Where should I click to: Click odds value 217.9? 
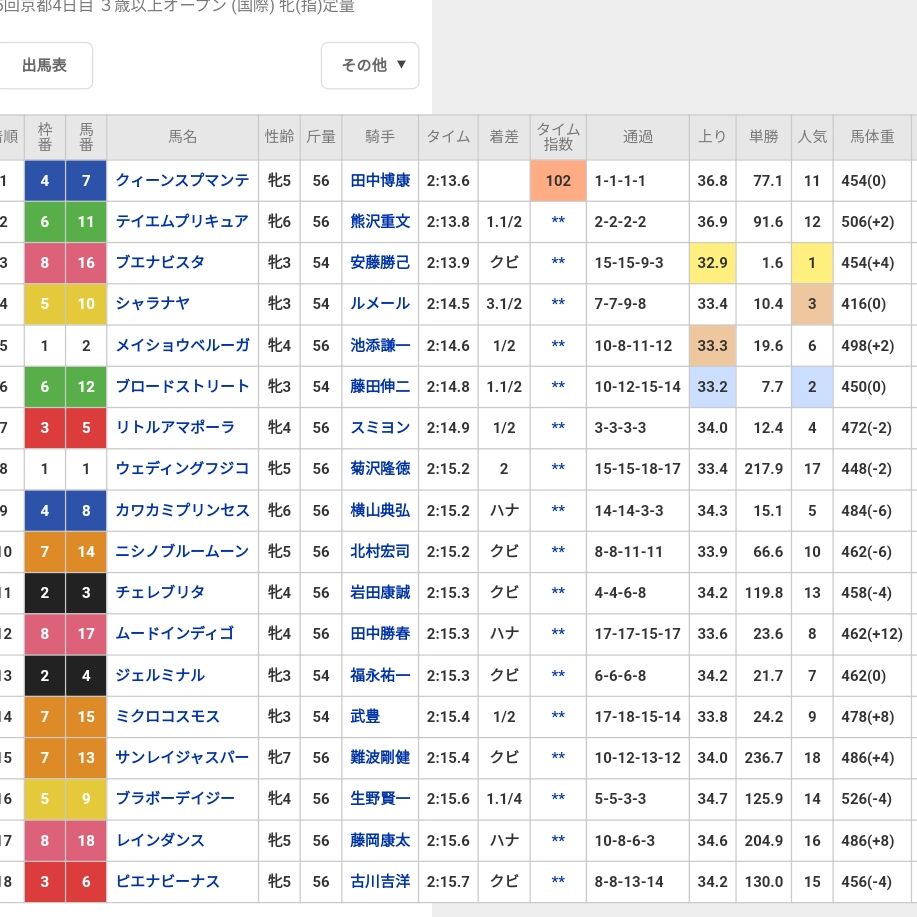pos(764,468)
